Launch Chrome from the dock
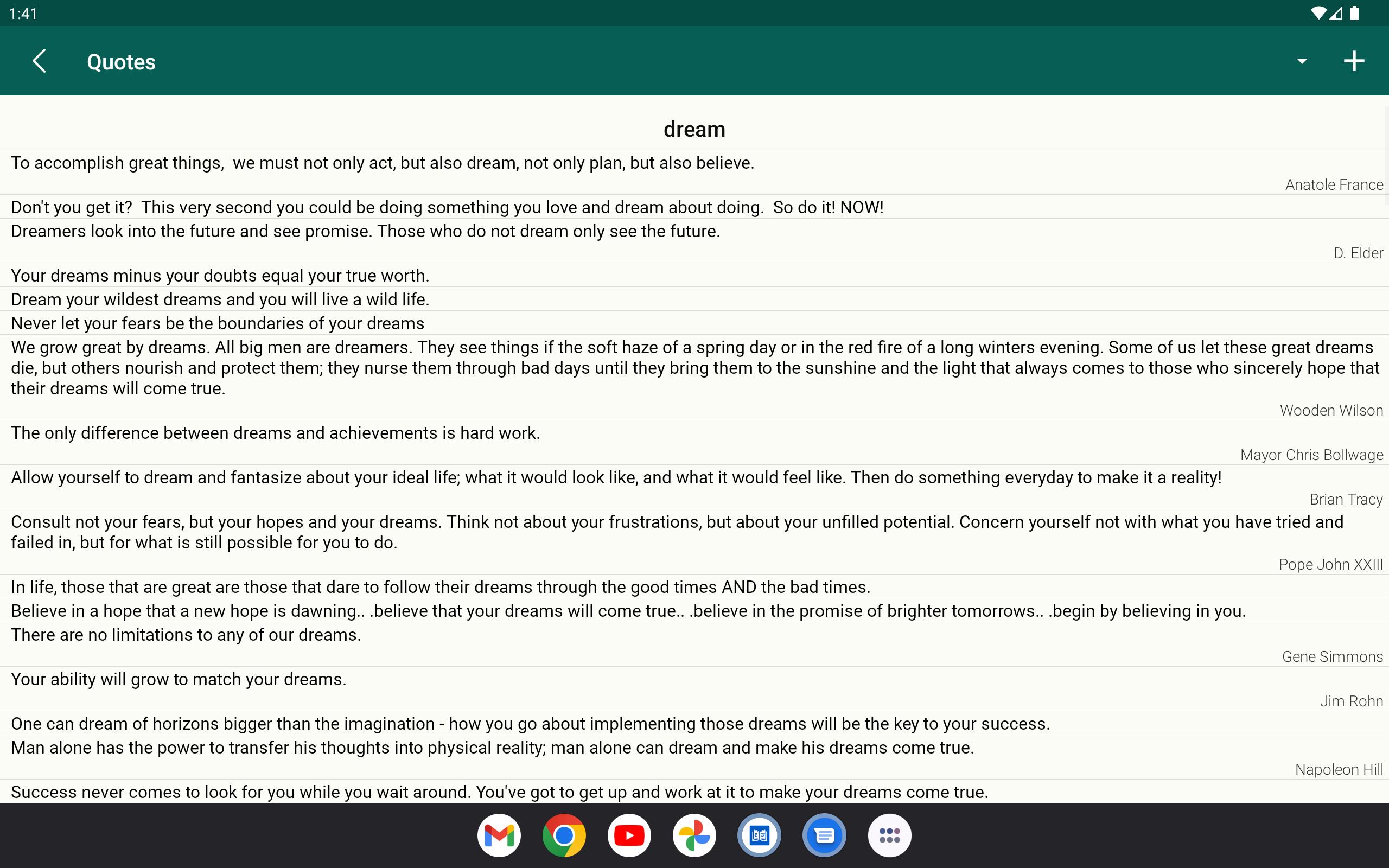Image resolution: width=1389 pixels, height=868 pixels. 564,835
